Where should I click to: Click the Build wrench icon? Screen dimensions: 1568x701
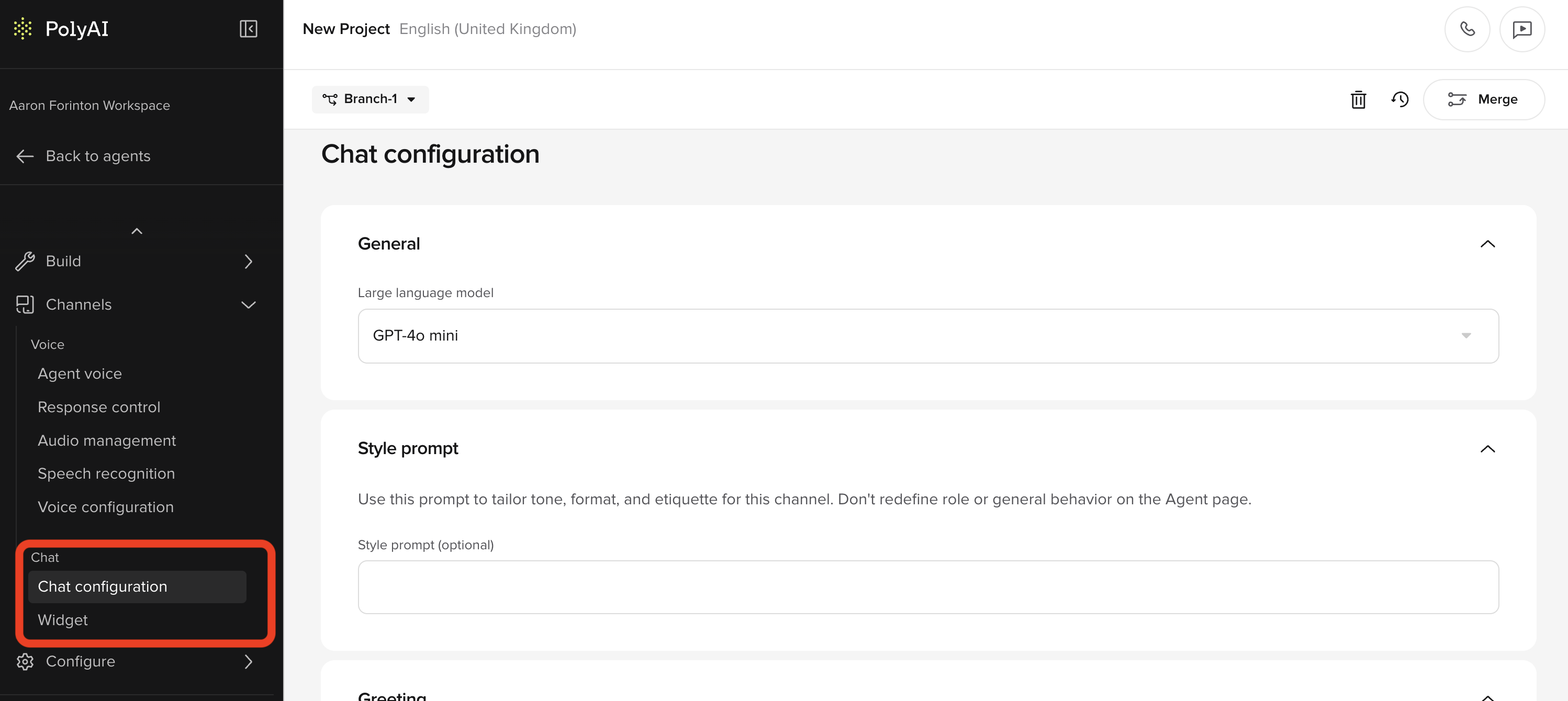[x=25, y=261]
